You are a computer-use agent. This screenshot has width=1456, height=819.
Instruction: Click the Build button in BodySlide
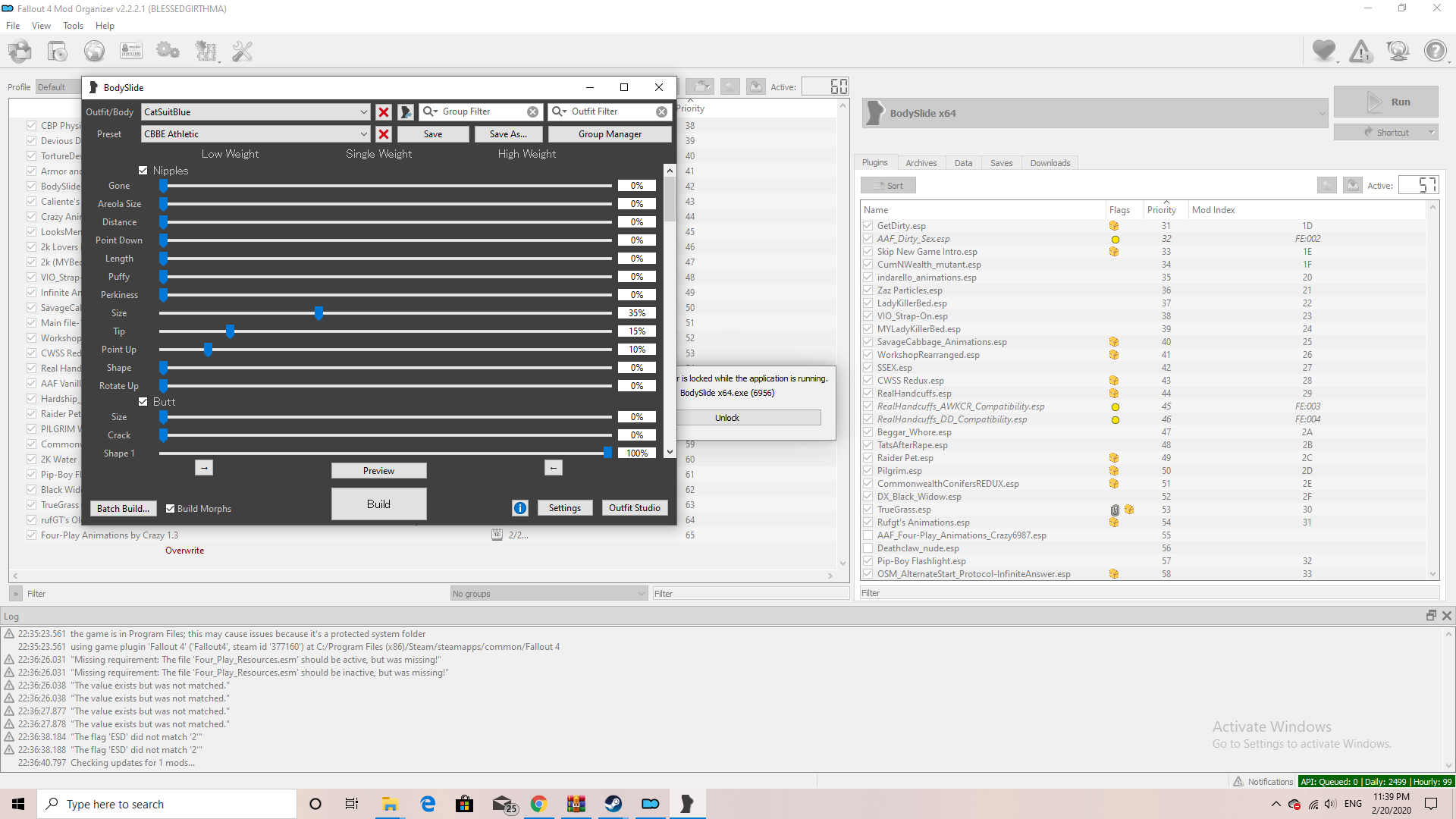coord(378,504)
